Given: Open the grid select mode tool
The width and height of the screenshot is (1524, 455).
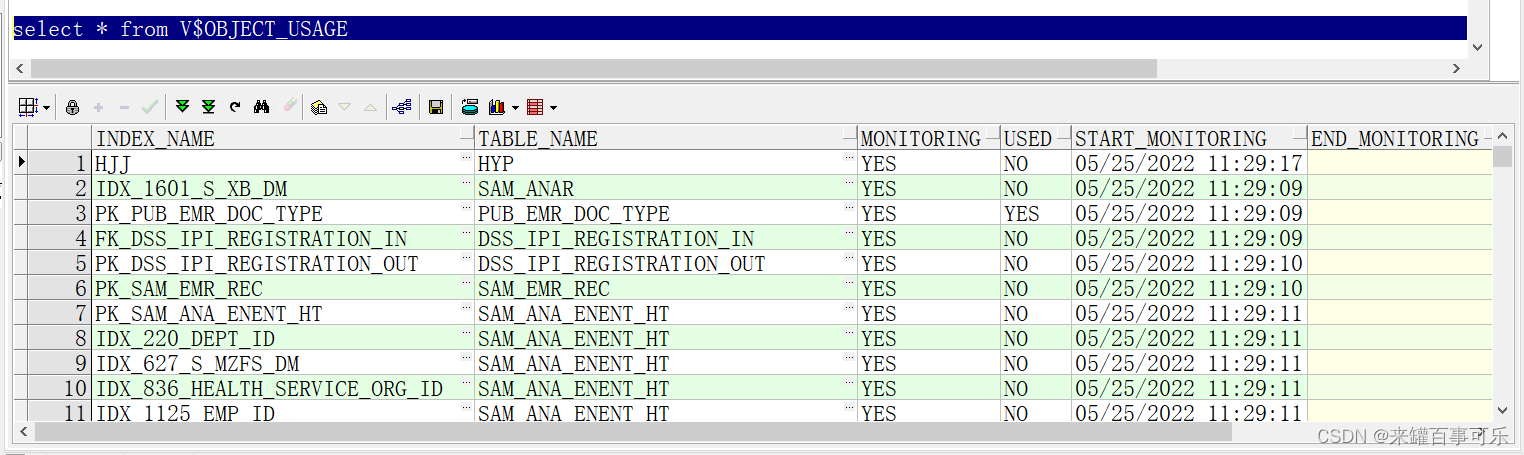Looking at the screenshot, I should [x=27, y=107].
